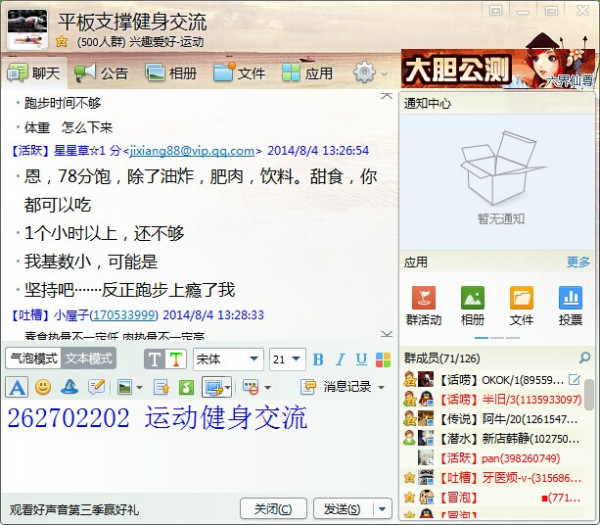Open 消息记录 message history
Screen dimensions: 600x525
click(336, 387)
